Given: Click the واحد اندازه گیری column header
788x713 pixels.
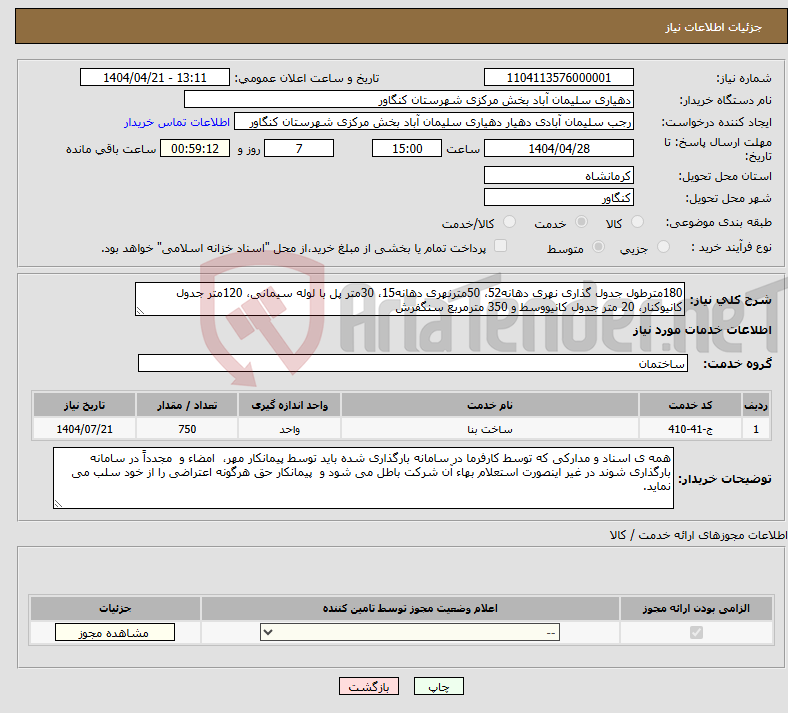Looking at the screenshot, I should click(x=289, y=405).
